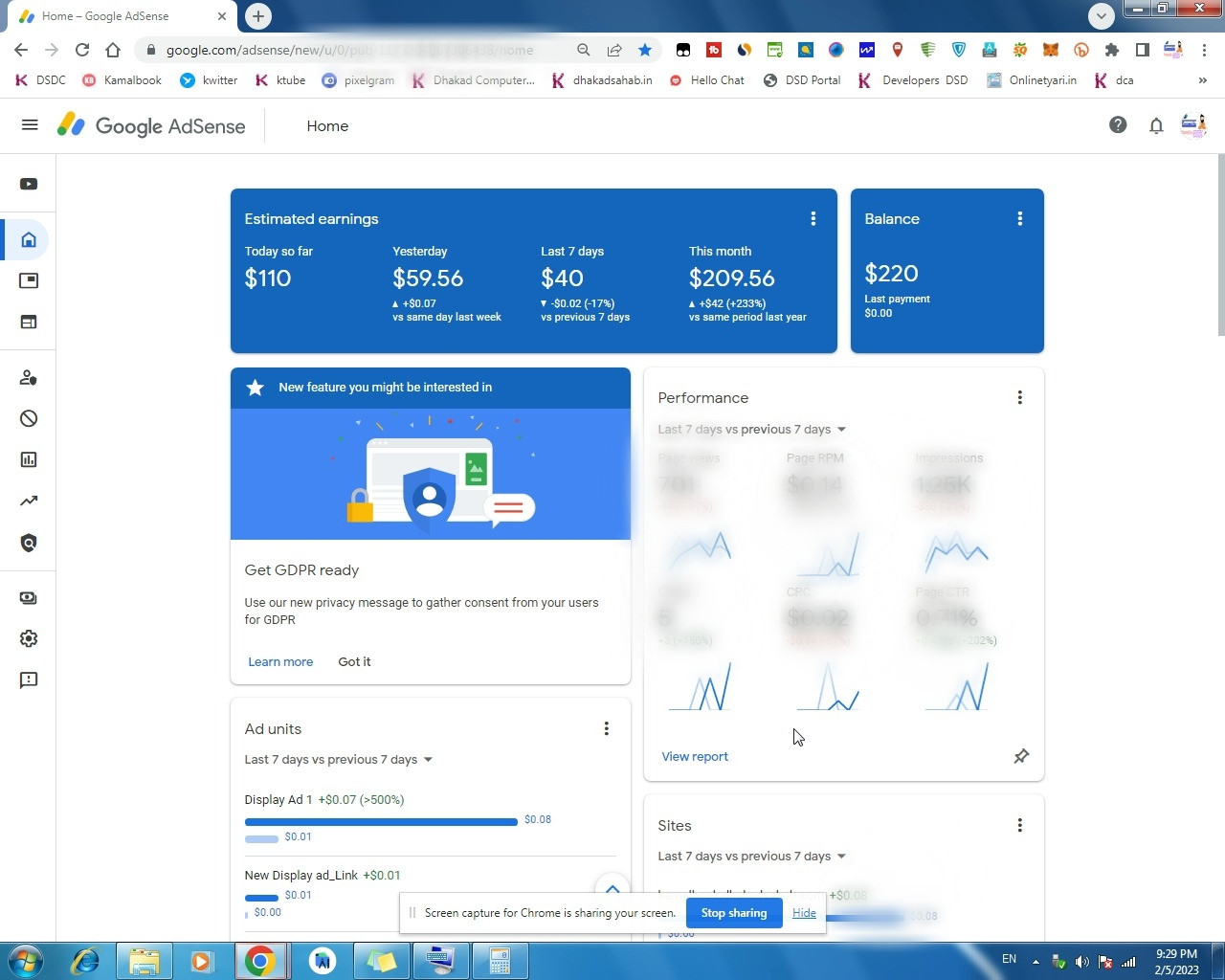This screenshot has width=1225, height=980.
Task: Click the Reports bar chart sidebar icon
Action: [29, 460]
